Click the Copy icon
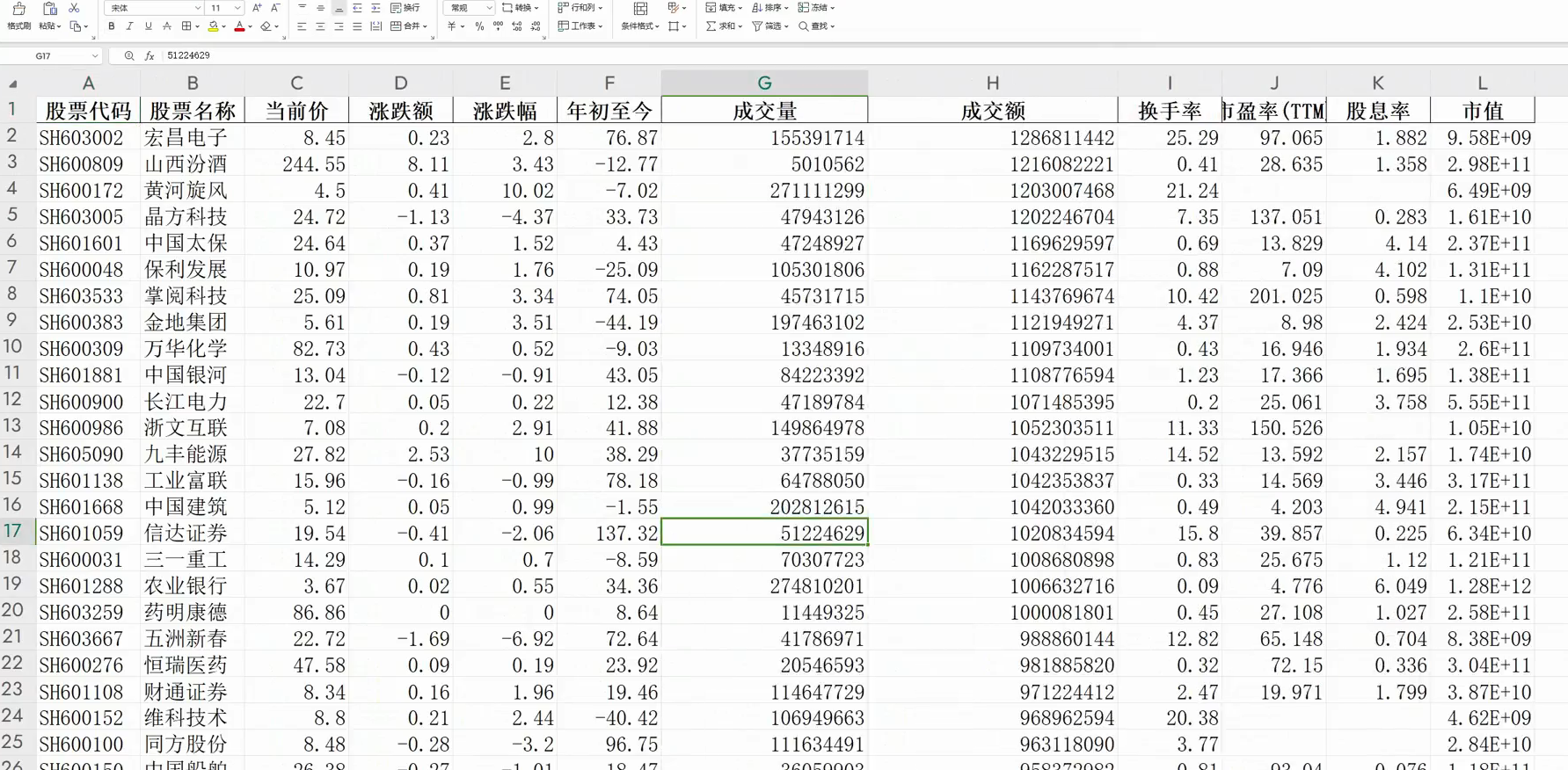The image size is (1568, 770). point(76,26)
